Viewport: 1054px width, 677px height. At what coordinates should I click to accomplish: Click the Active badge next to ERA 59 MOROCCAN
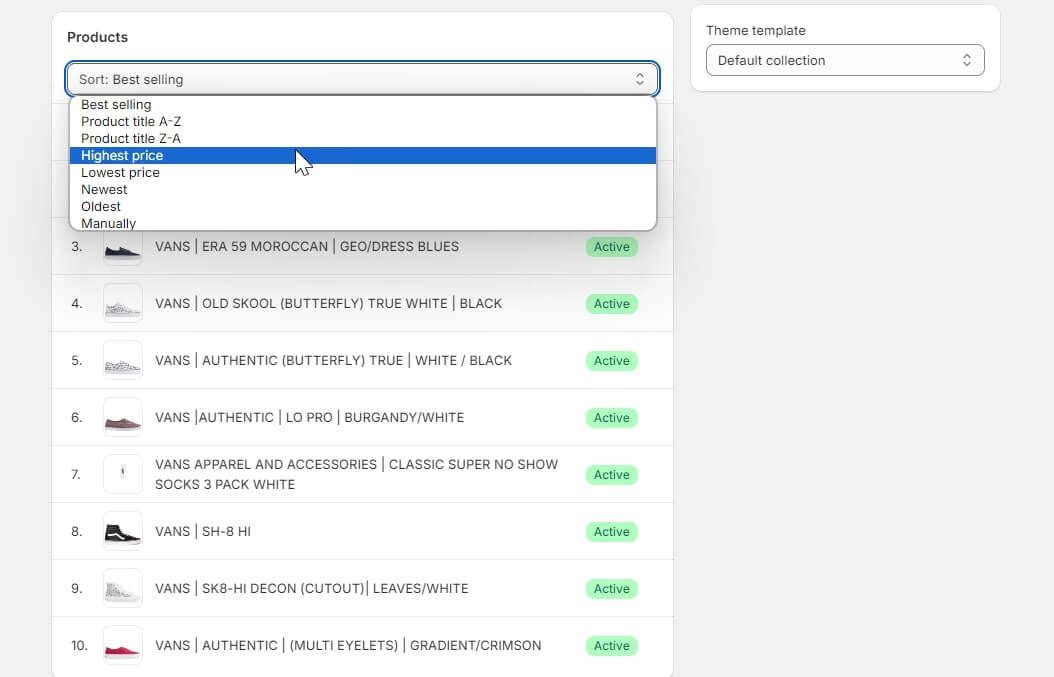pyautogui.click(x=611, y=247)
